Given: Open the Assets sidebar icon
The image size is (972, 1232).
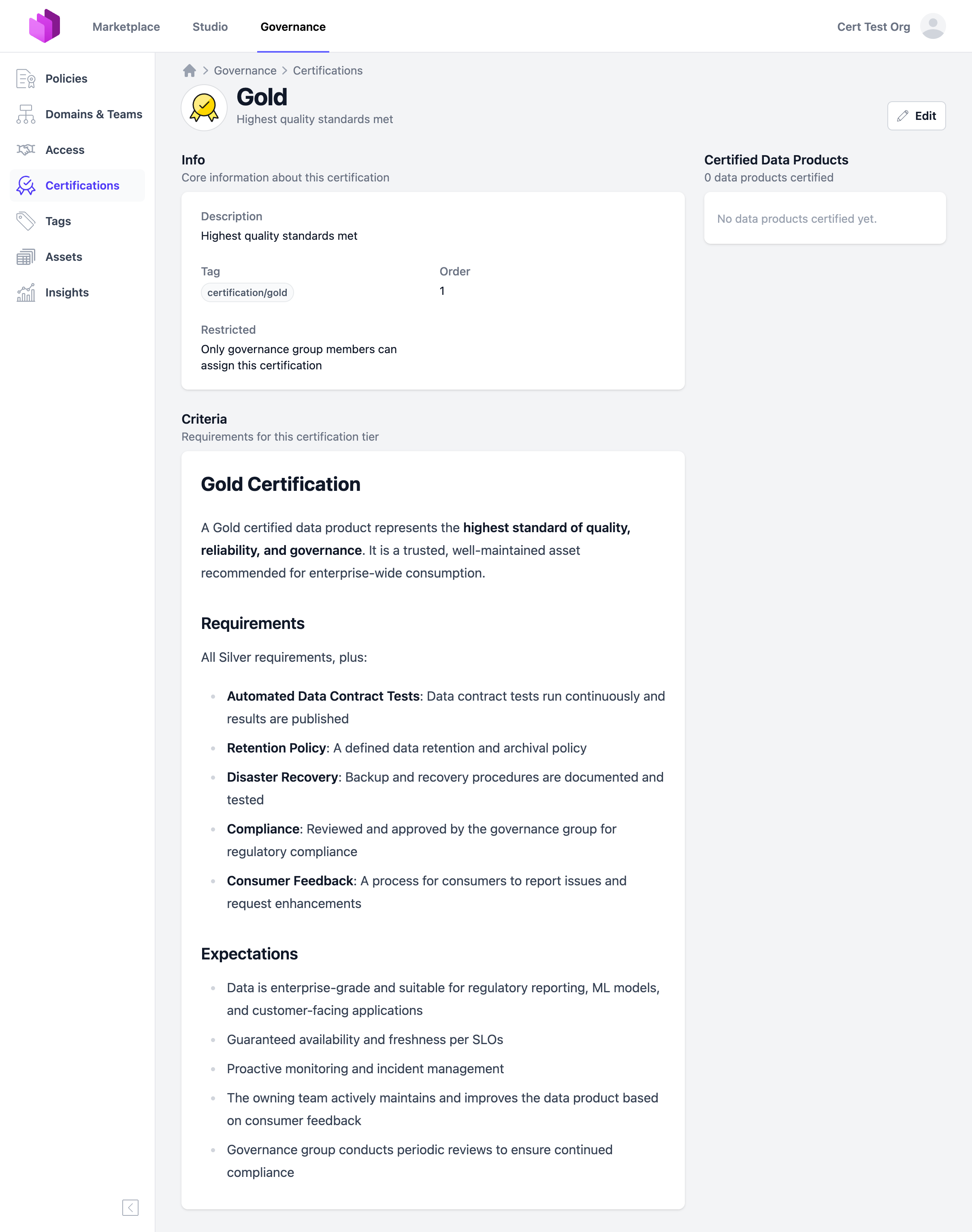Looking at the screenshot, I should [x=25, y=257].
